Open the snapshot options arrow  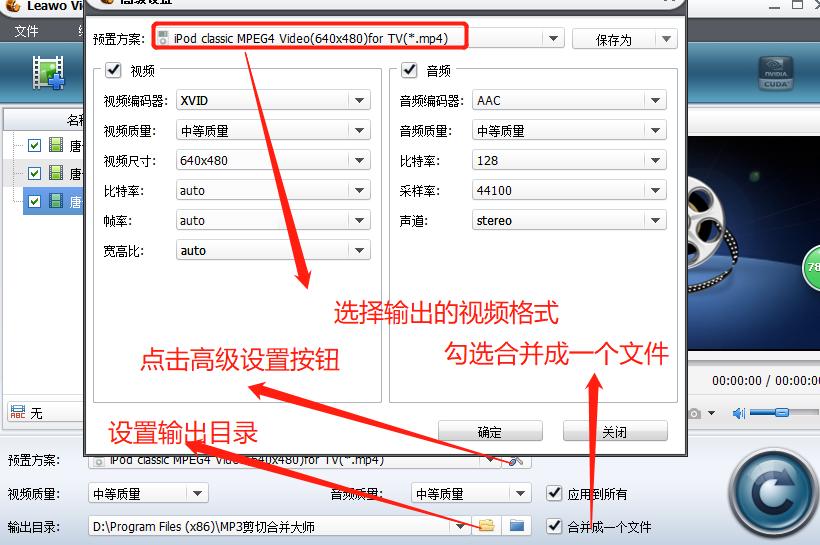point(711,413)
